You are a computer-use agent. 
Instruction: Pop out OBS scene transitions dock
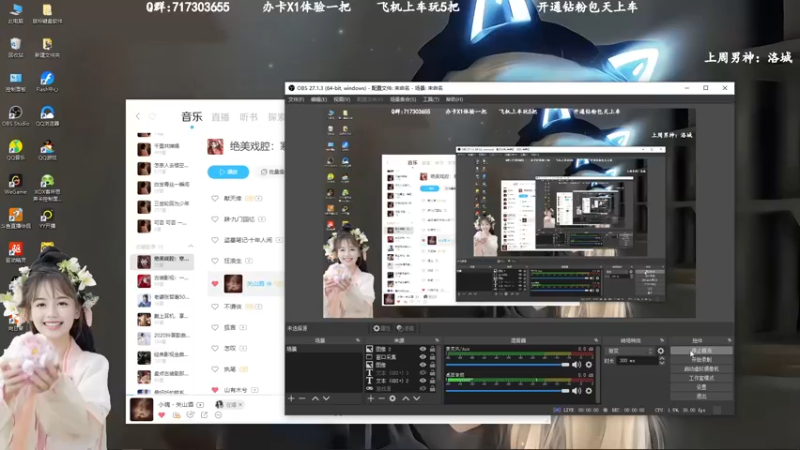coord(662,340)
